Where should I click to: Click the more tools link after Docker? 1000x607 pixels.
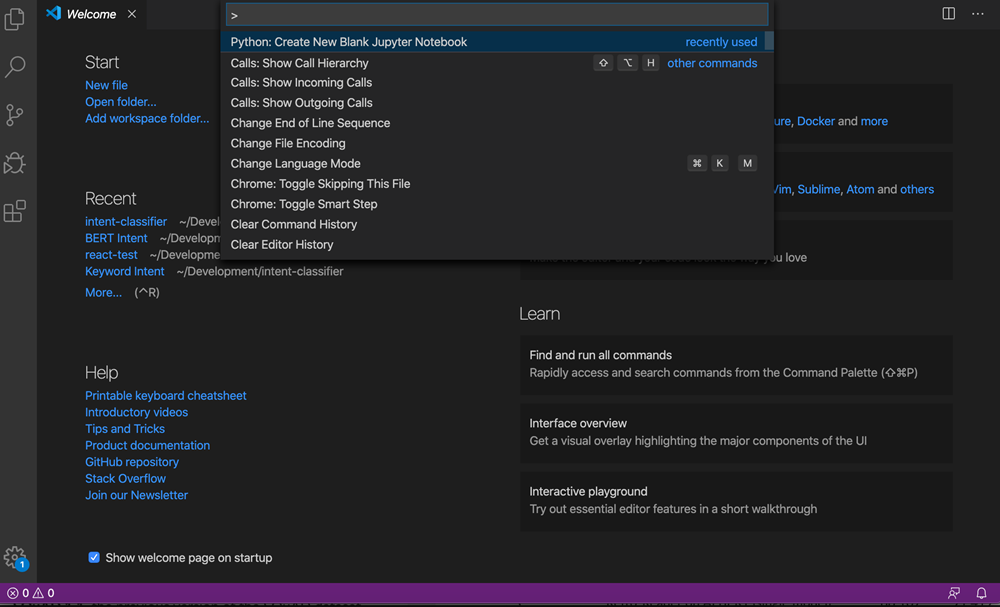click(874, 121)
